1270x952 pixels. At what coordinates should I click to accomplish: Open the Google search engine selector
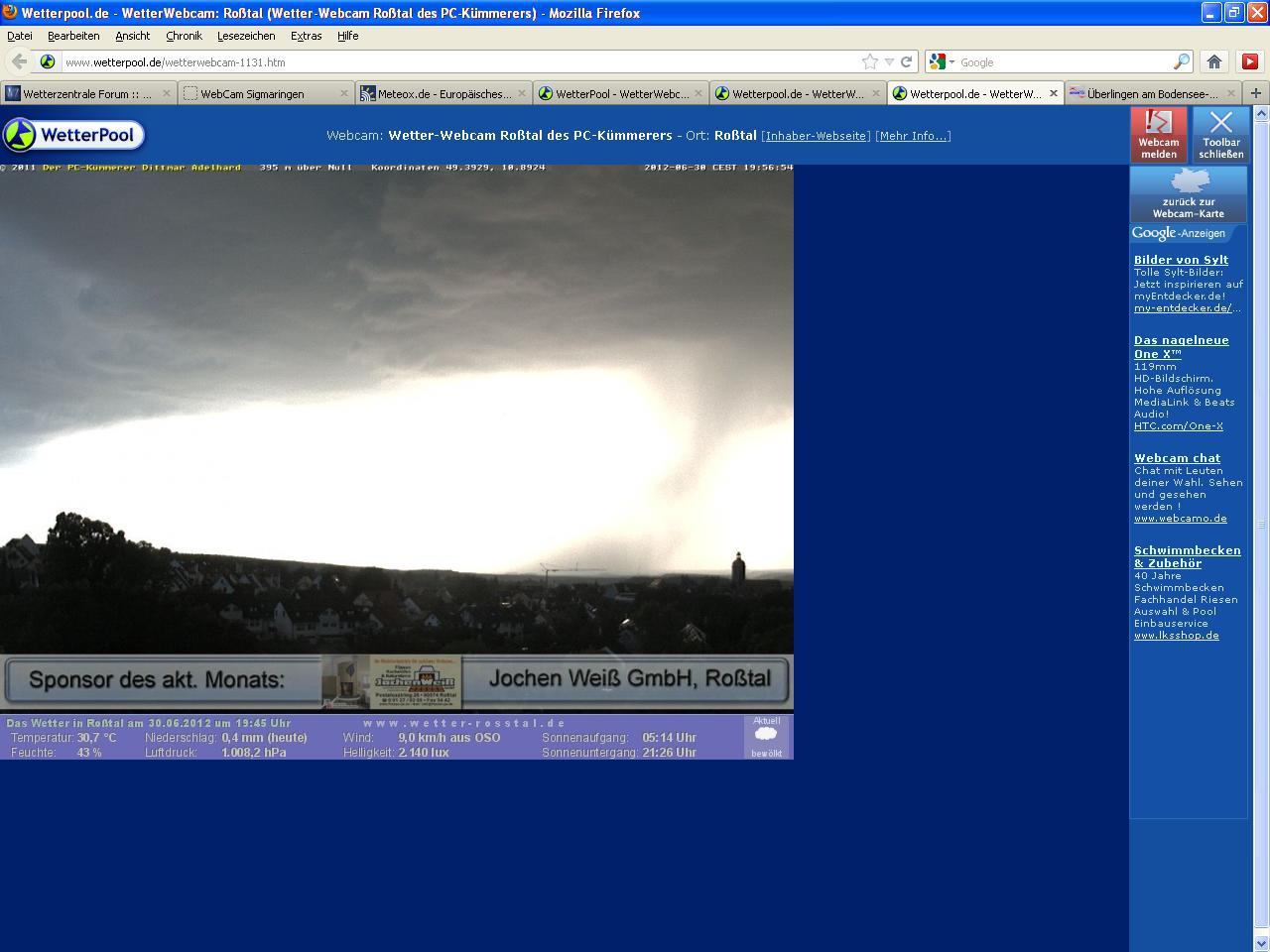pos(942,61)
